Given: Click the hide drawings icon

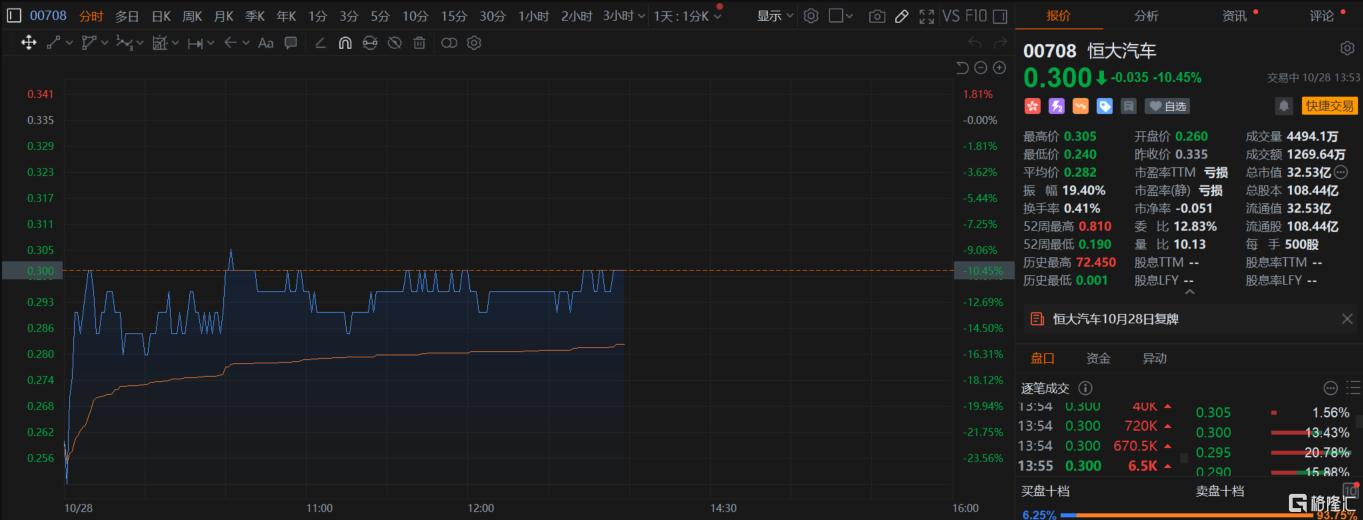Looking at the screenshot, I should tap(395, 43).
